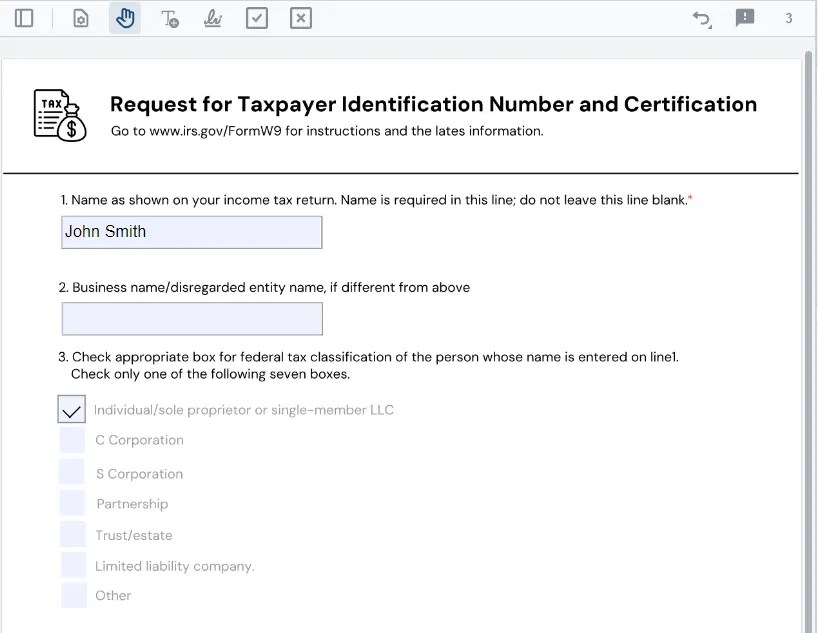Click the name field containing John Smith

(192, 232)
